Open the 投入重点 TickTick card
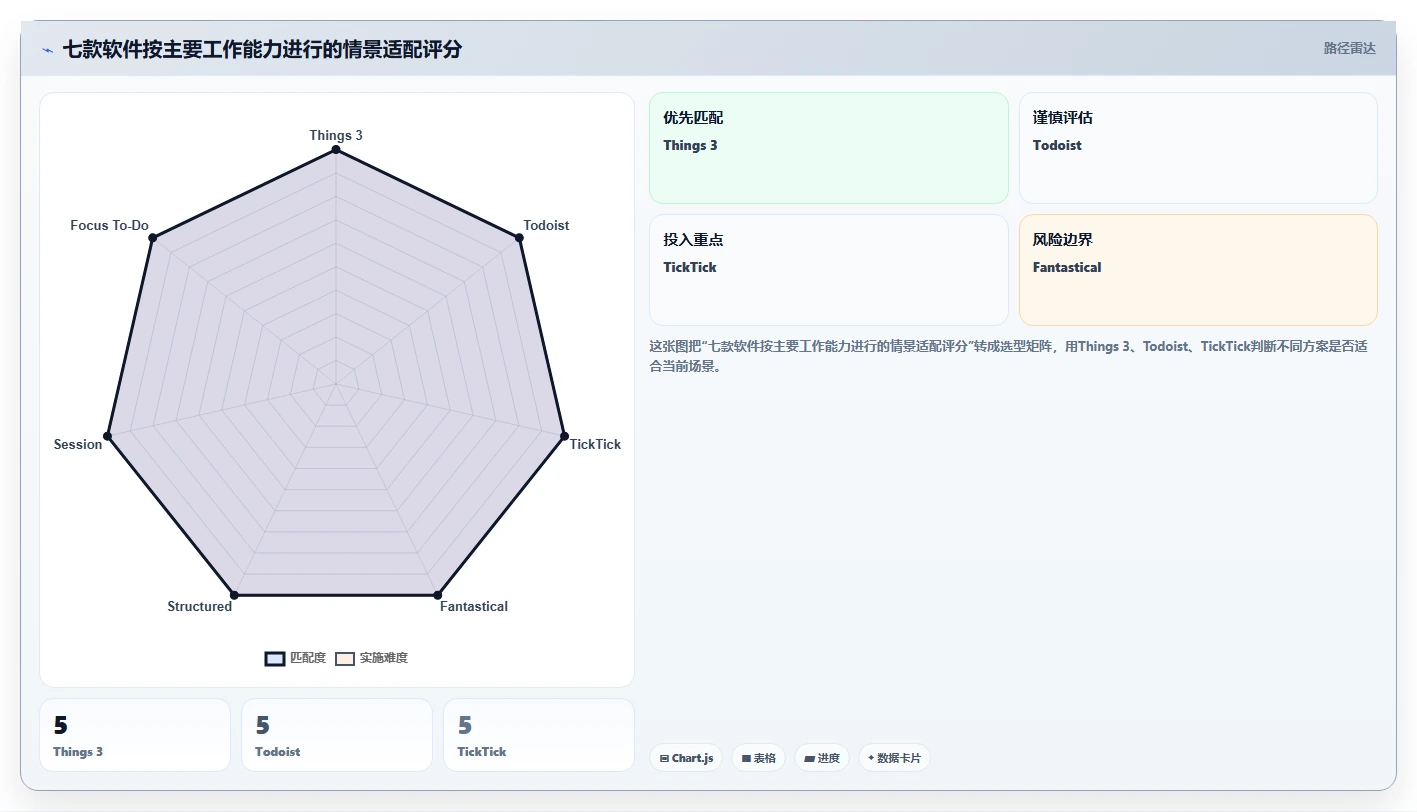The height and width of the screenshot is (812, 1417). [x=829, y=270]
